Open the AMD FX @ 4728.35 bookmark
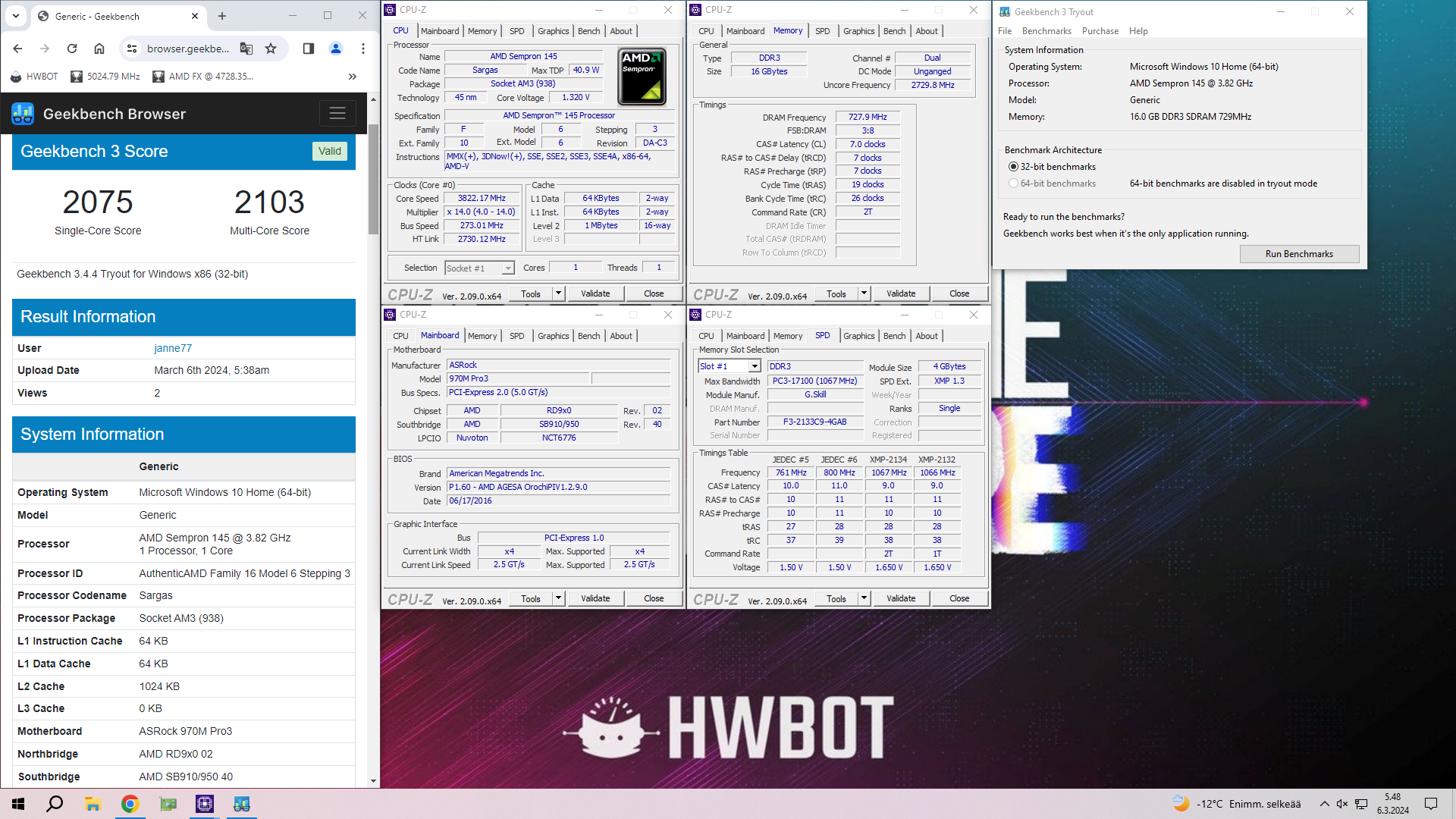 tap(203, 77)
